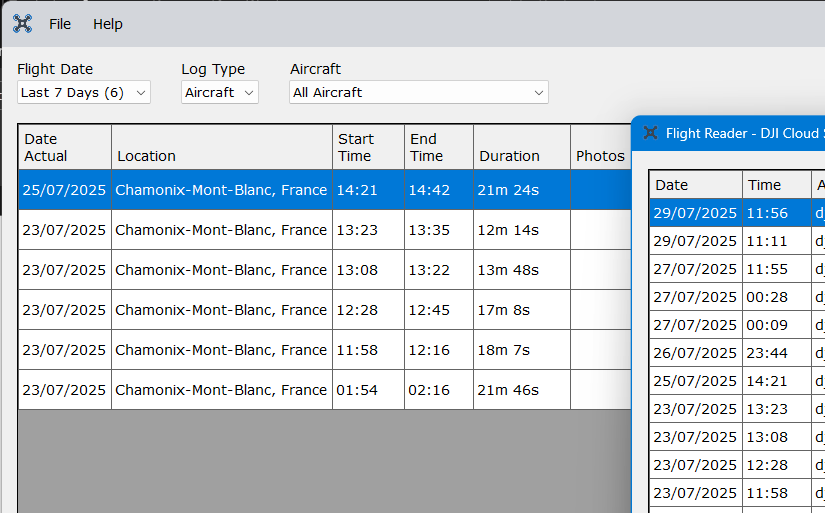Expand the All Aircraft dropdown
Image resolution: width=825 pixels, height=513 pixels.
[418, 92]
